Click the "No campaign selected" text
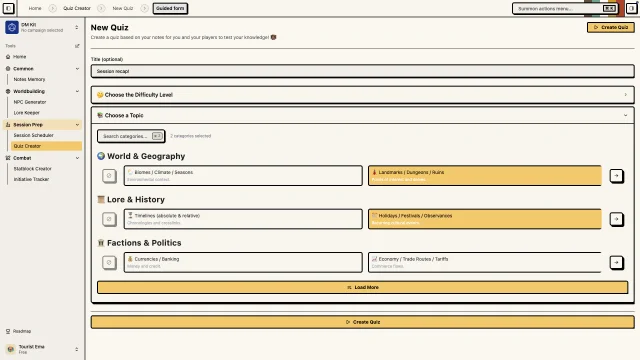The width and height of the screenshot is (640, 360). 42,31
